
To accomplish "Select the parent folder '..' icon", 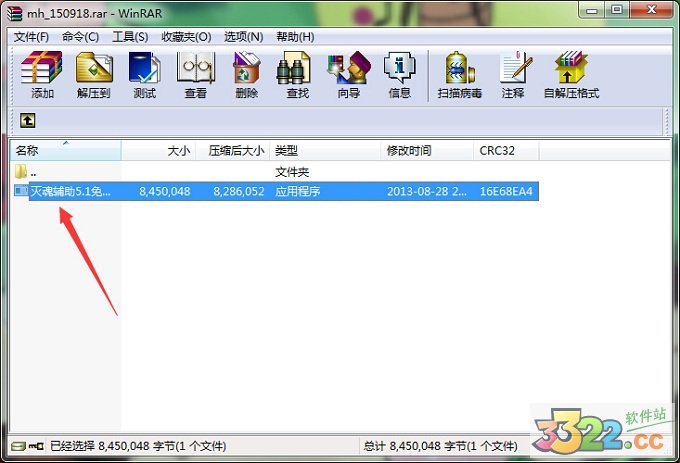I will click(21, 171).
